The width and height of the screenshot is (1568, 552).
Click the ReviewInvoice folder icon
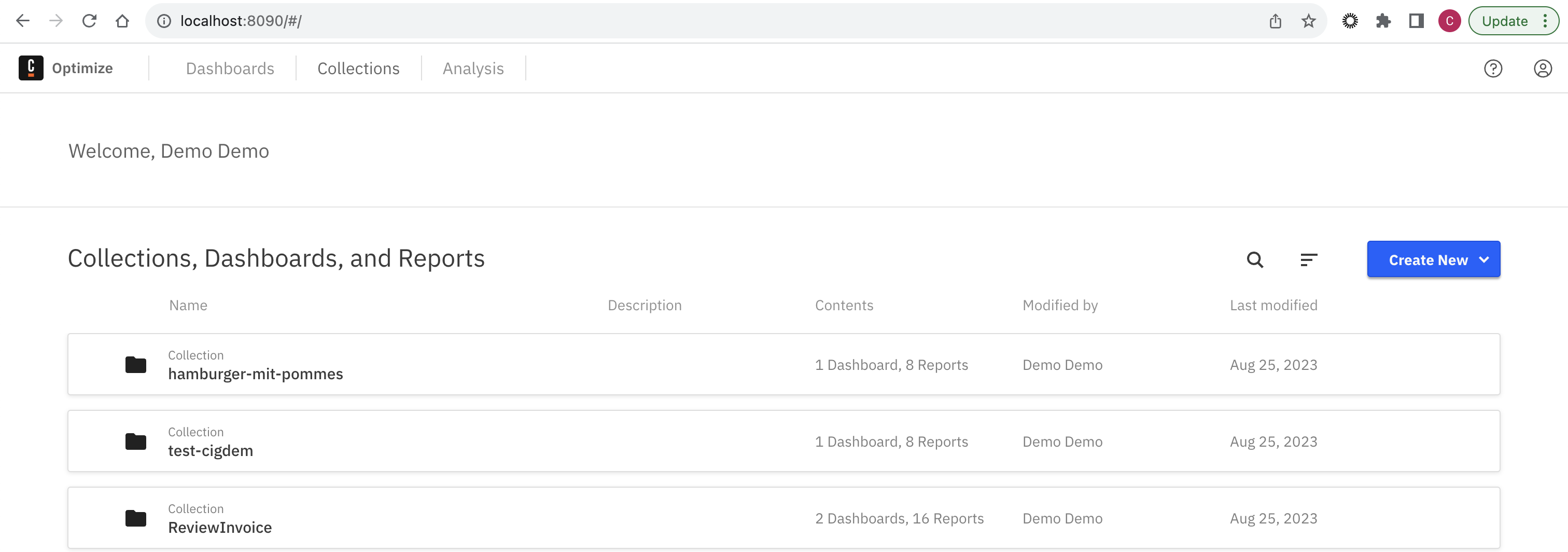point(135,518)
